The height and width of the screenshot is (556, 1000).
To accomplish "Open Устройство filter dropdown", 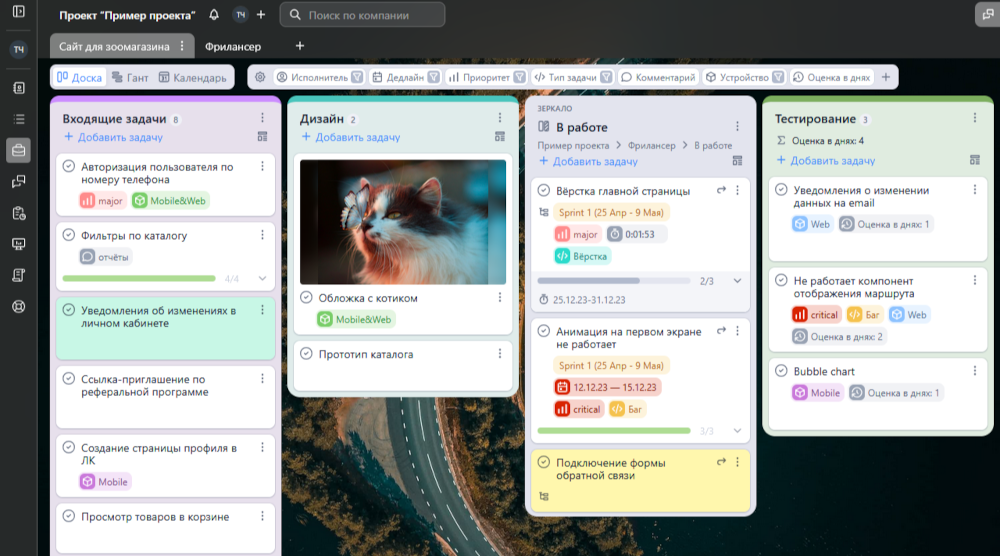I will point(744,77).
